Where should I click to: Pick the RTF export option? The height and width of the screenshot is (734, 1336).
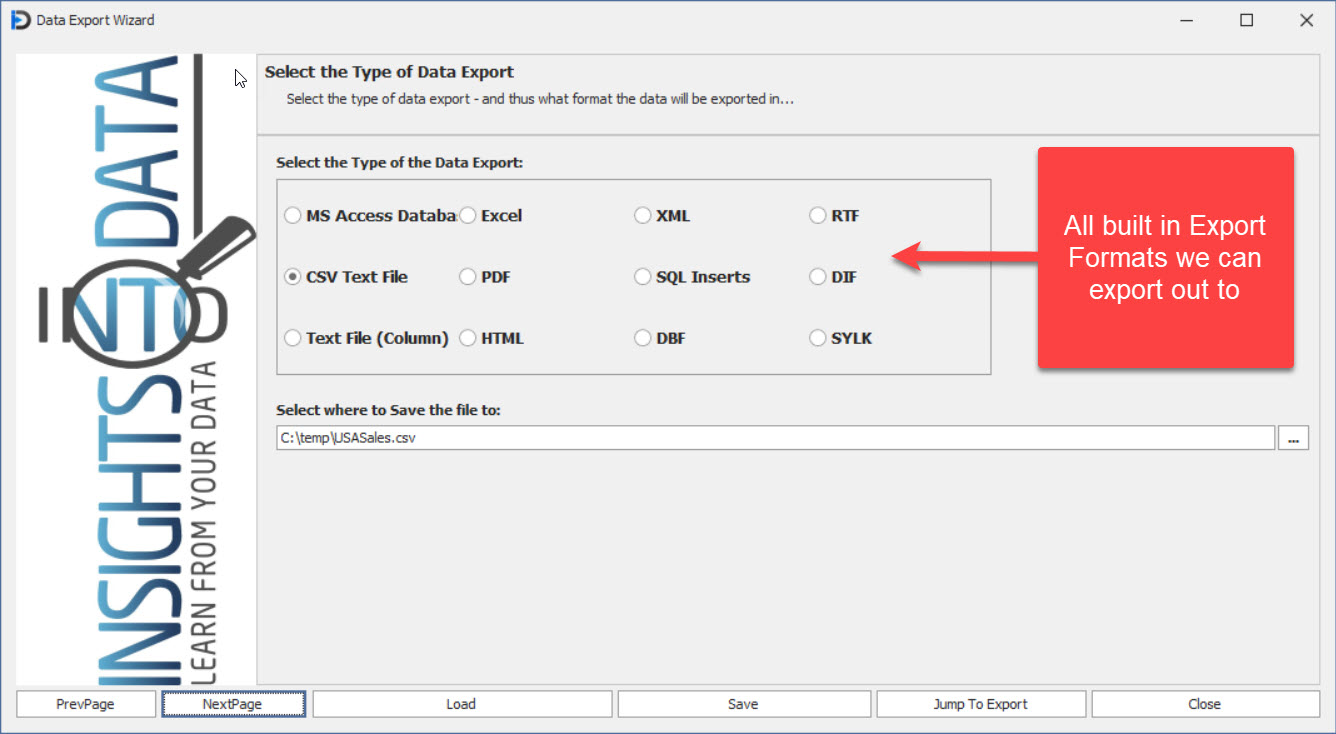[818, 216]
